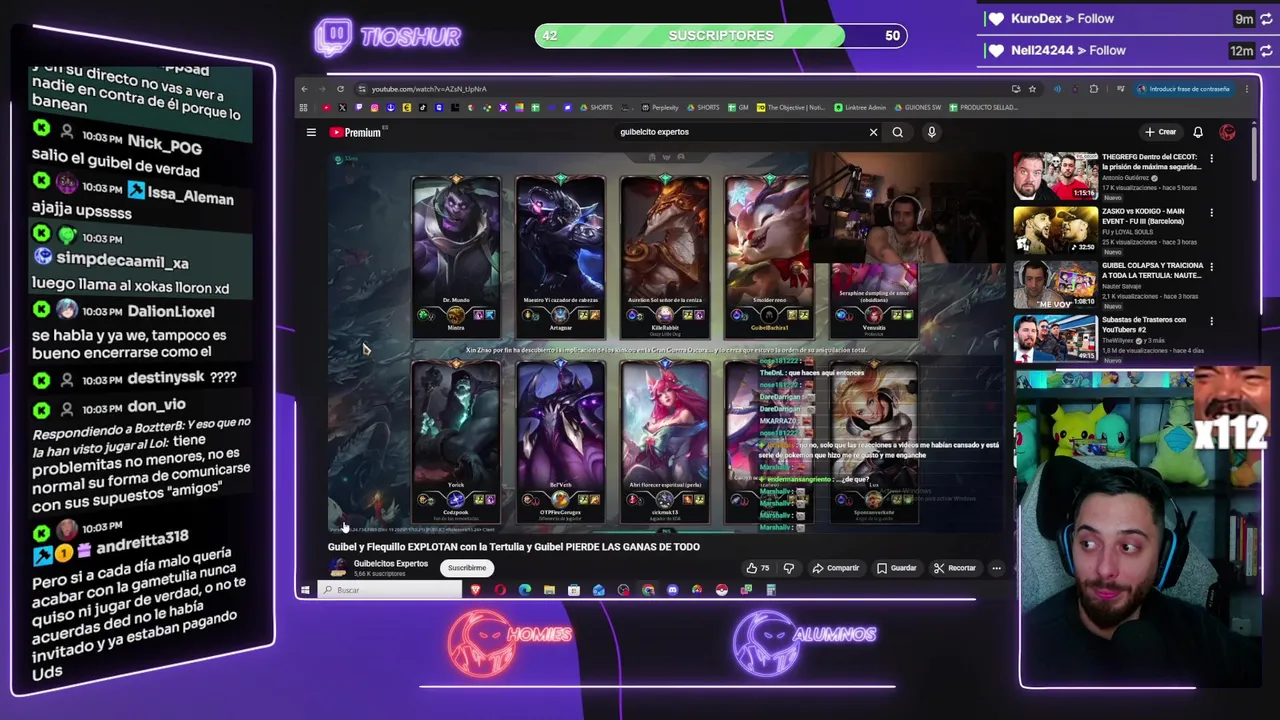Open the Pokeball app in the taskbar
The height and width of the screenshot is (720, 1280).
(721, 590)
